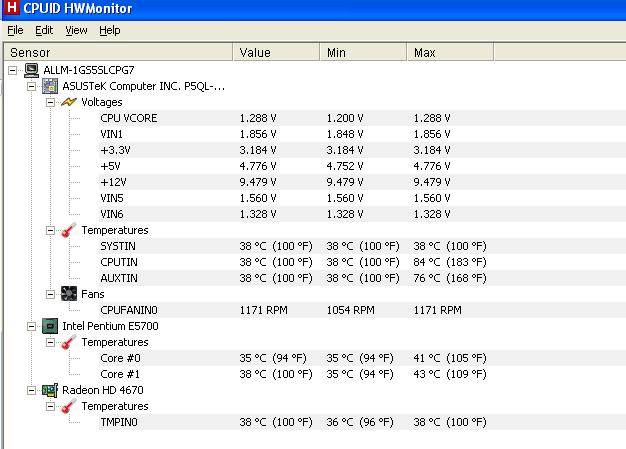626x449 pixels.
Task: Click the Fans group label
Action: (93, 294)
